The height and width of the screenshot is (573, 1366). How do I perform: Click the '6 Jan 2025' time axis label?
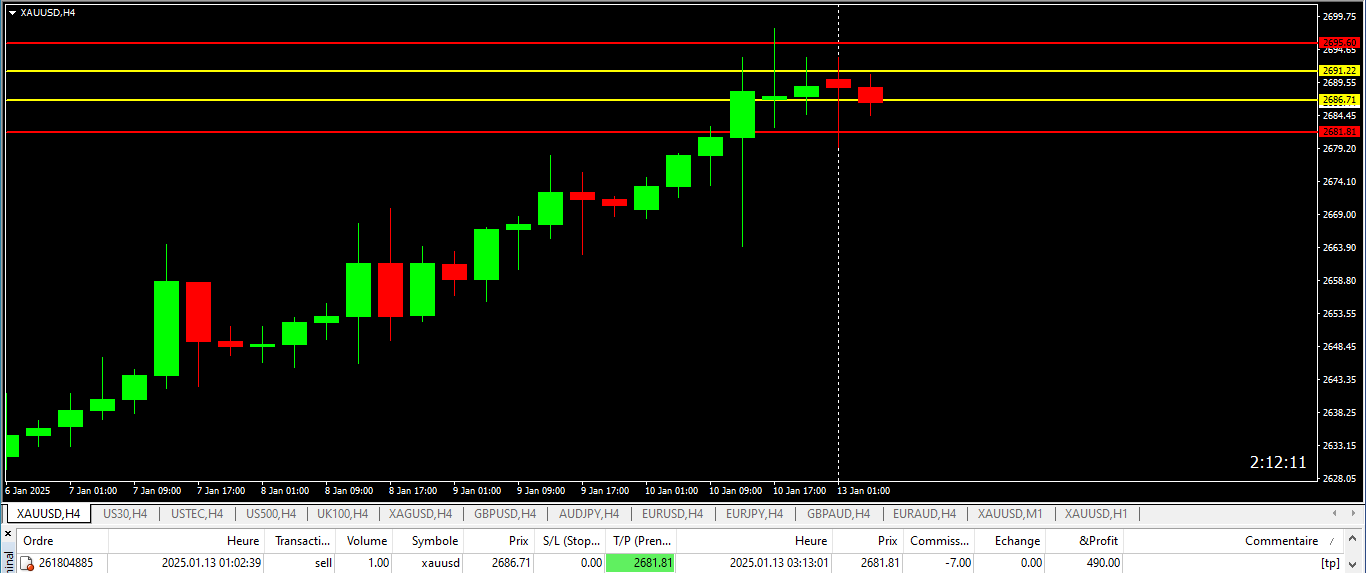[x=28, y=491]
